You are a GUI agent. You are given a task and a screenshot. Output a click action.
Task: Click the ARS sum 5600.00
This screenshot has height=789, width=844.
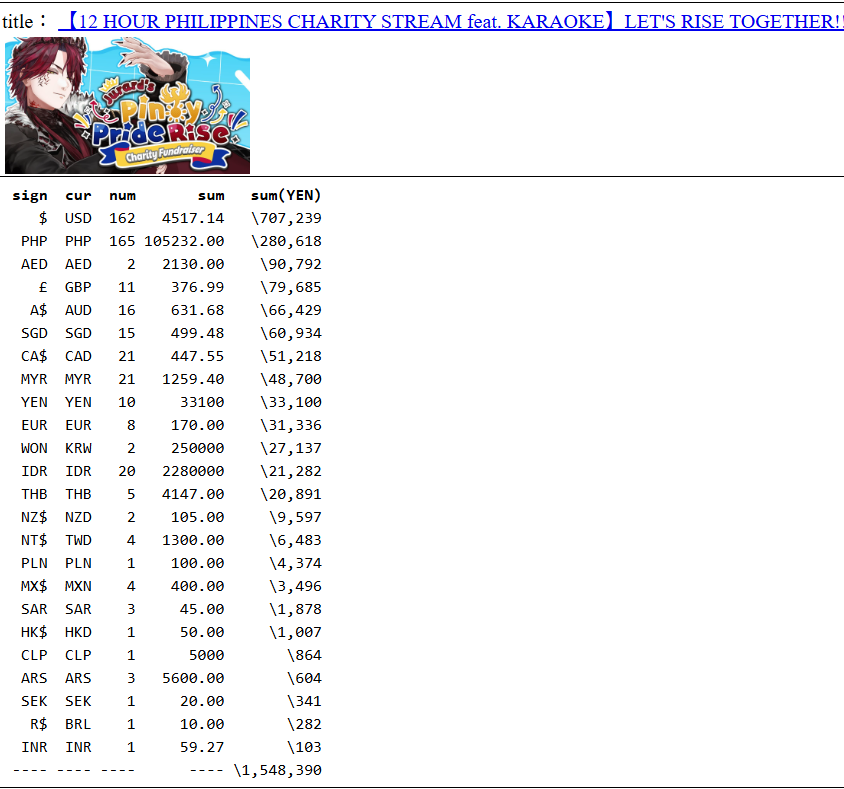click(193, 678)
